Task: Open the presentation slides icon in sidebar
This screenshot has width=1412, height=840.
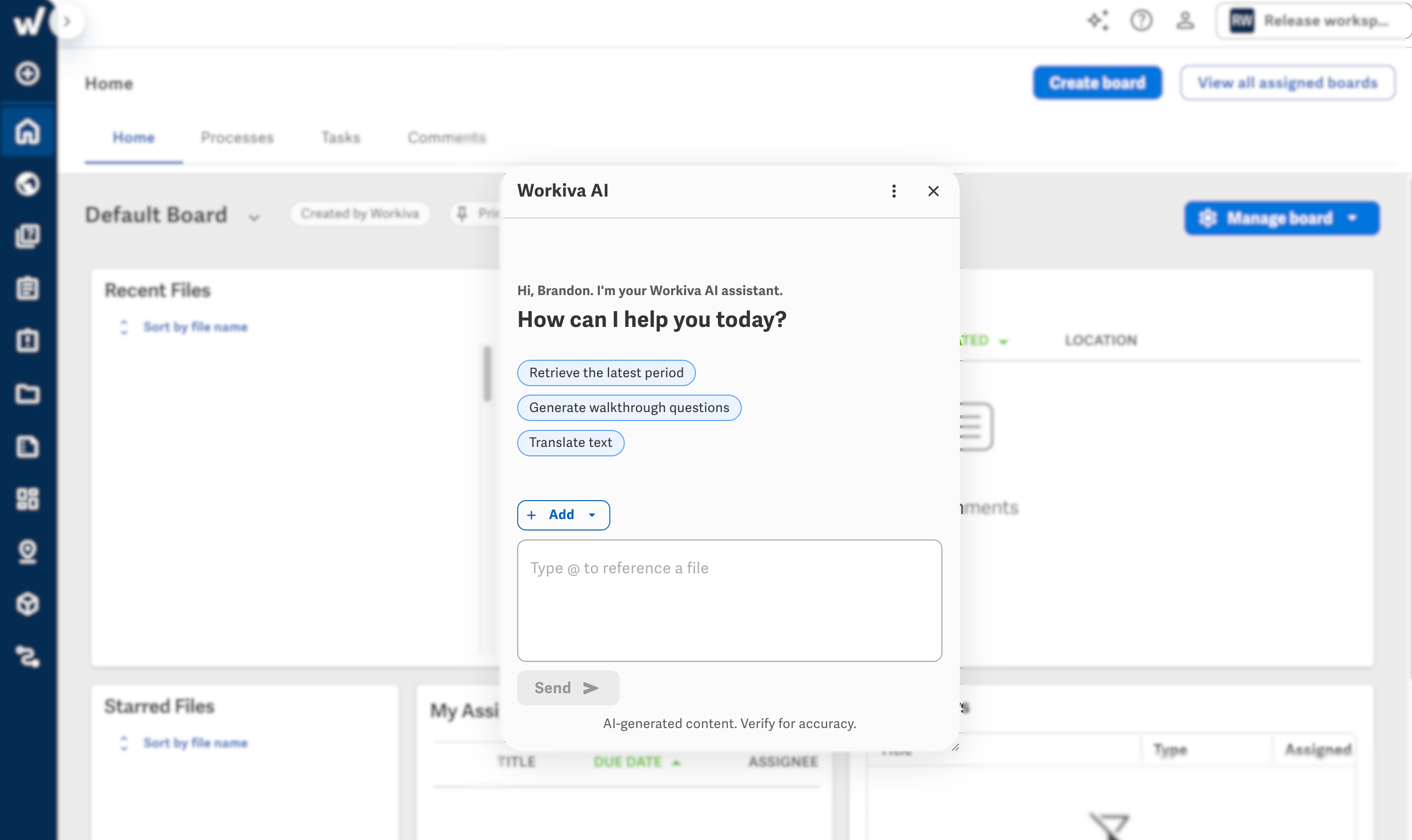Action: click(x=27, y=236)
